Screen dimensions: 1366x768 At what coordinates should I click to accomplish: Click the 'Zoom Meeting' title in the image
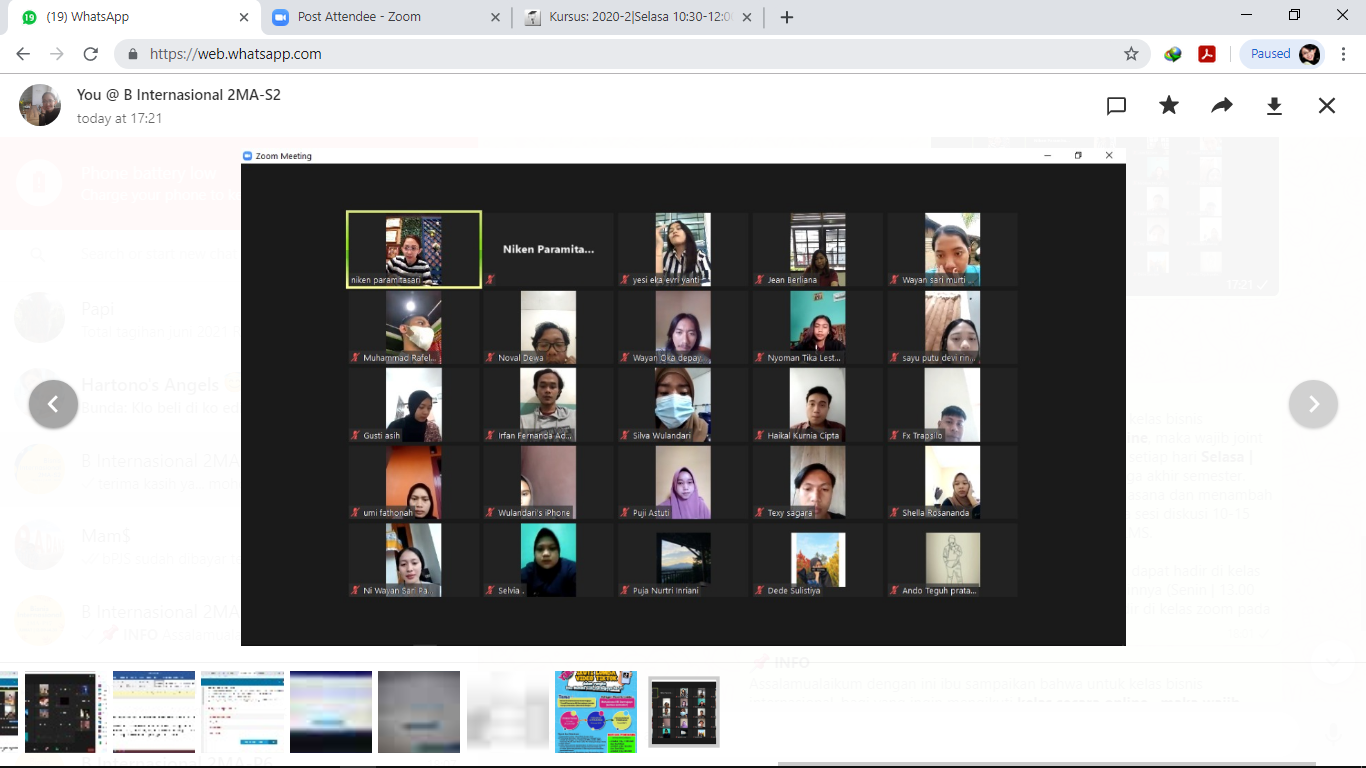click(x=283, y=156)
